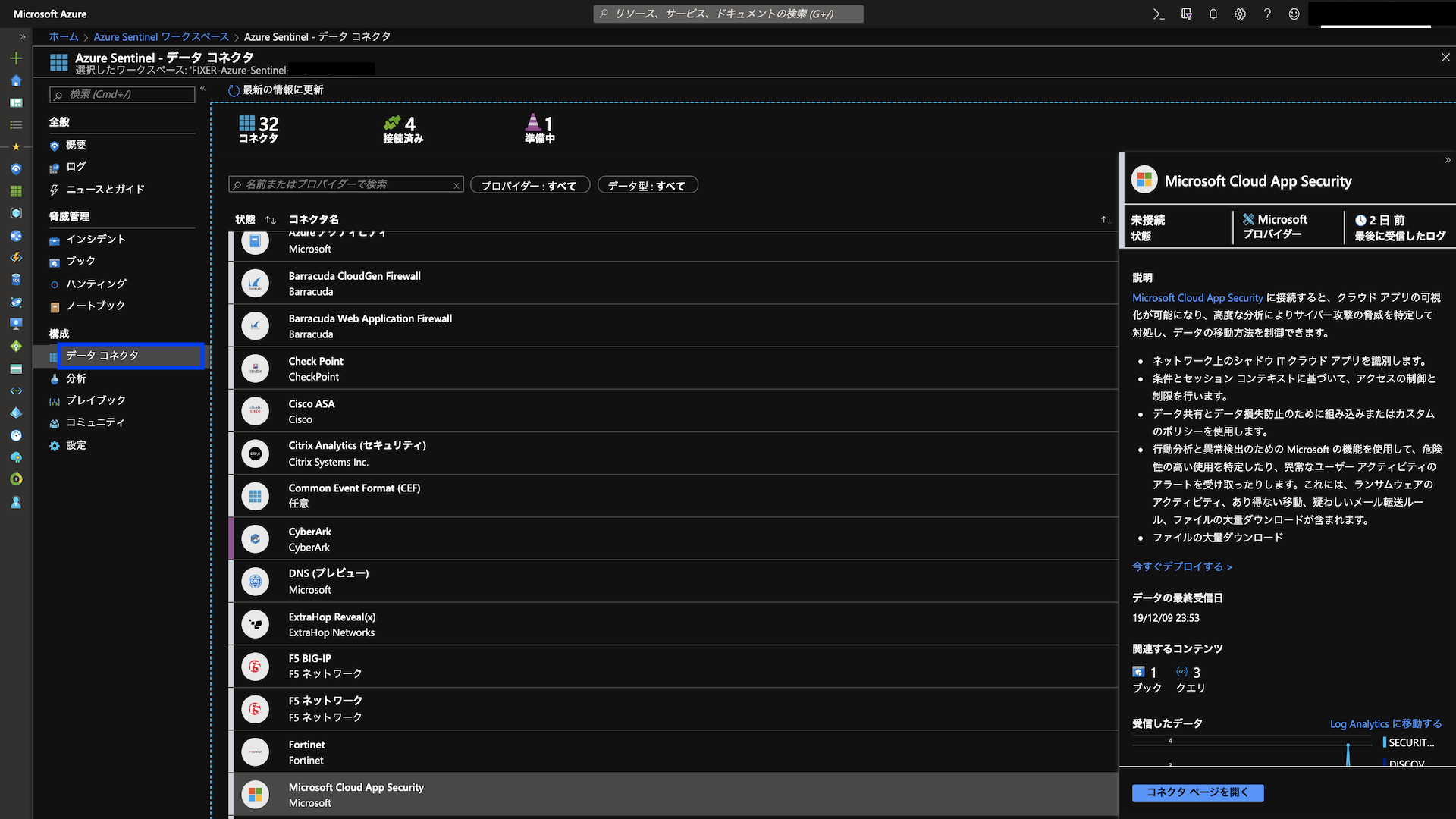Click the create resource plus icon
The image size is (1456, 819).
16,58
